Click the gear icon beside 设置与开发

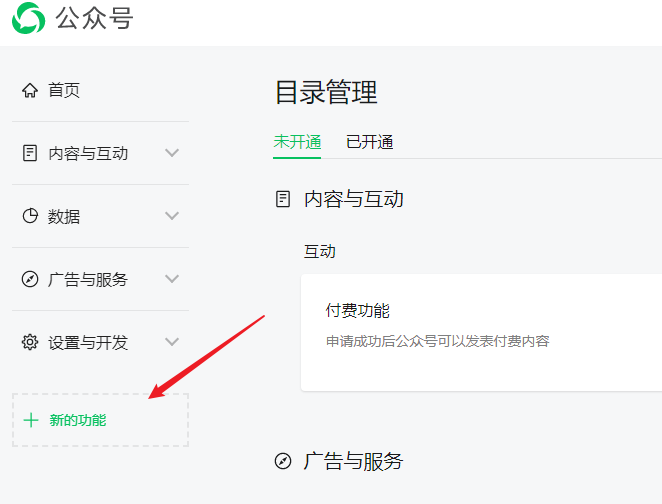[30, 342]
